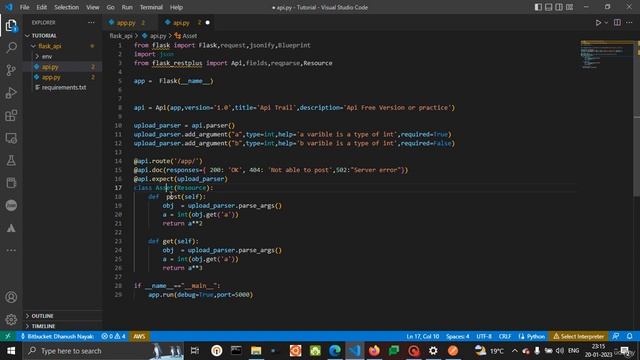The height and width of the screenshot is (360, 640).
Task: Click Bitbucket: Dhanush Nayak status item
Action: point(57,336)
